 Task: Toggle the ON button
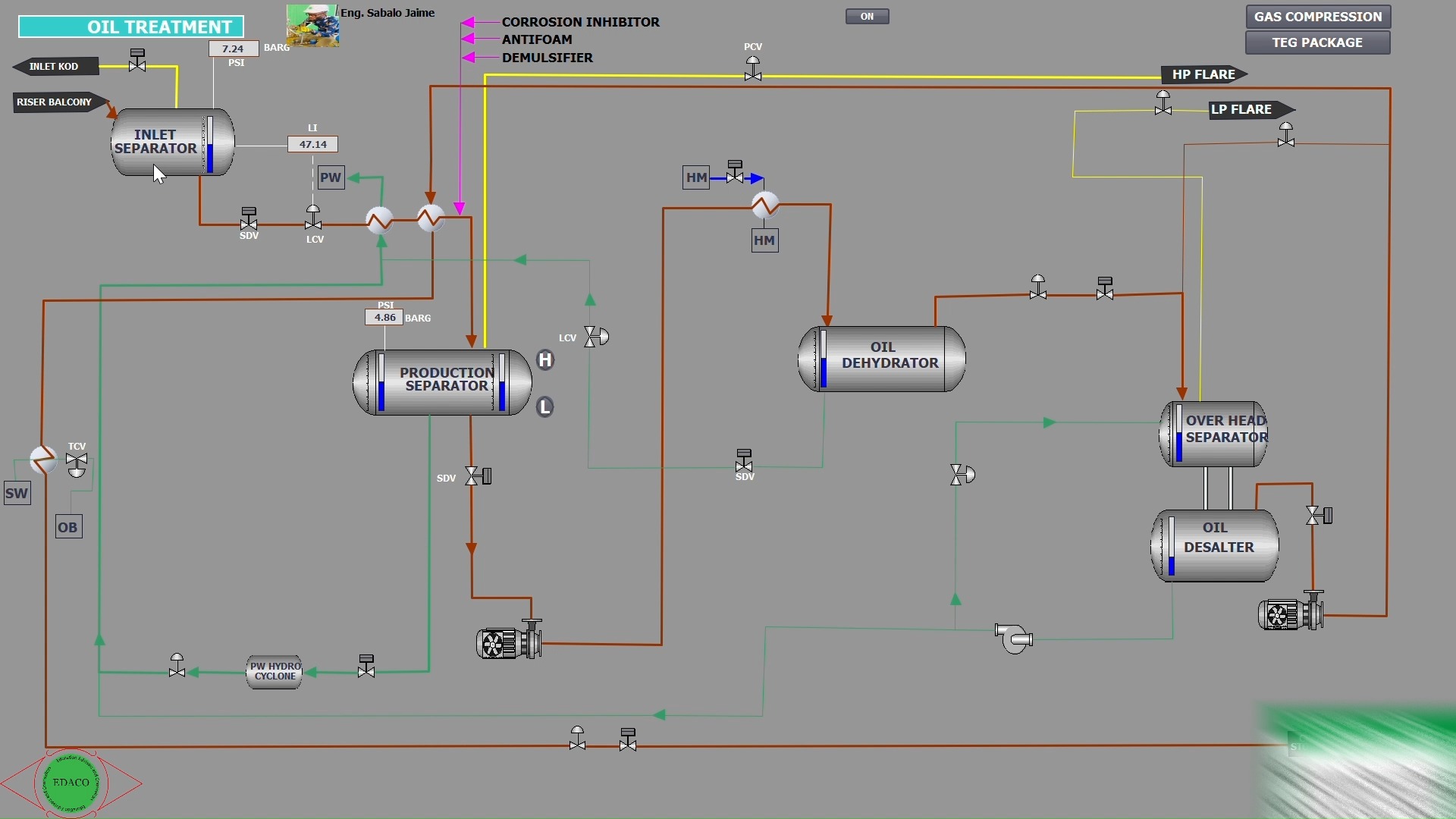[867, 16]
